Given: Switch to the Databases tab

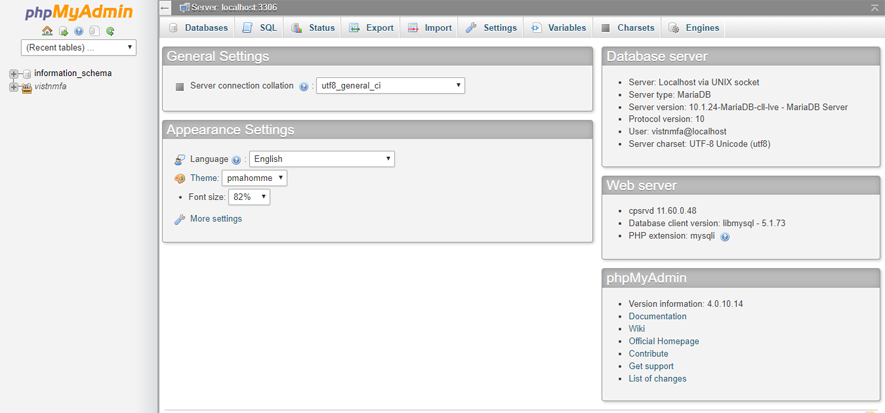Looking at the screenshot, I should [x=198, y=28].
